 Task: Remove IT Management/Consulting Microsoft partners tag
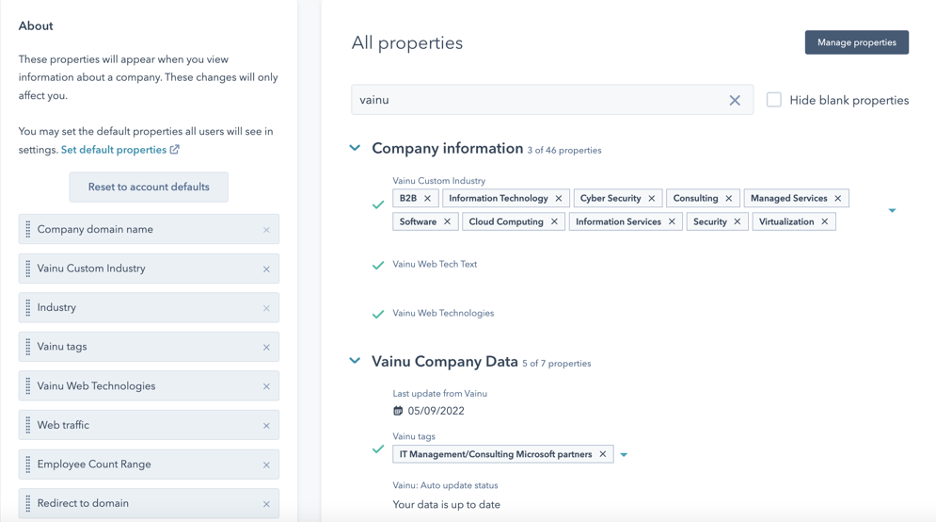(x=603, y=455)
